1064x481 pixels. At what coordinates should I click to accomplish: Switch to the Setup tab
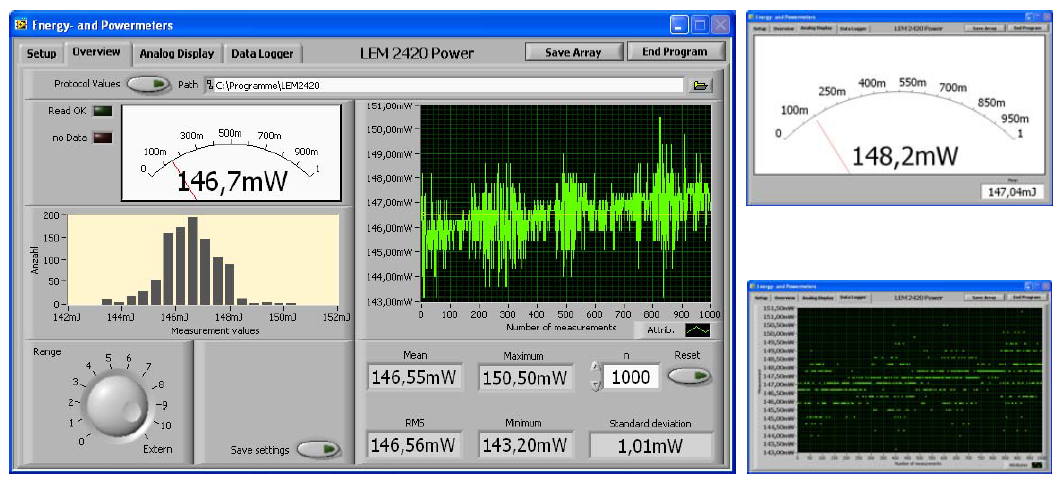click(41, 53)
